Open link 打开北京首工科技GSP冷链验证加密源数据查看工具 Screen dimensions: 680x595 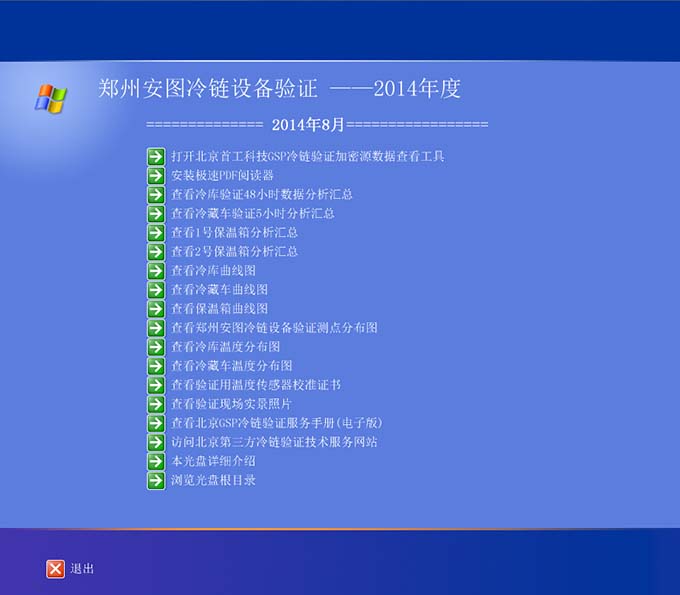[x=307, y=157]
